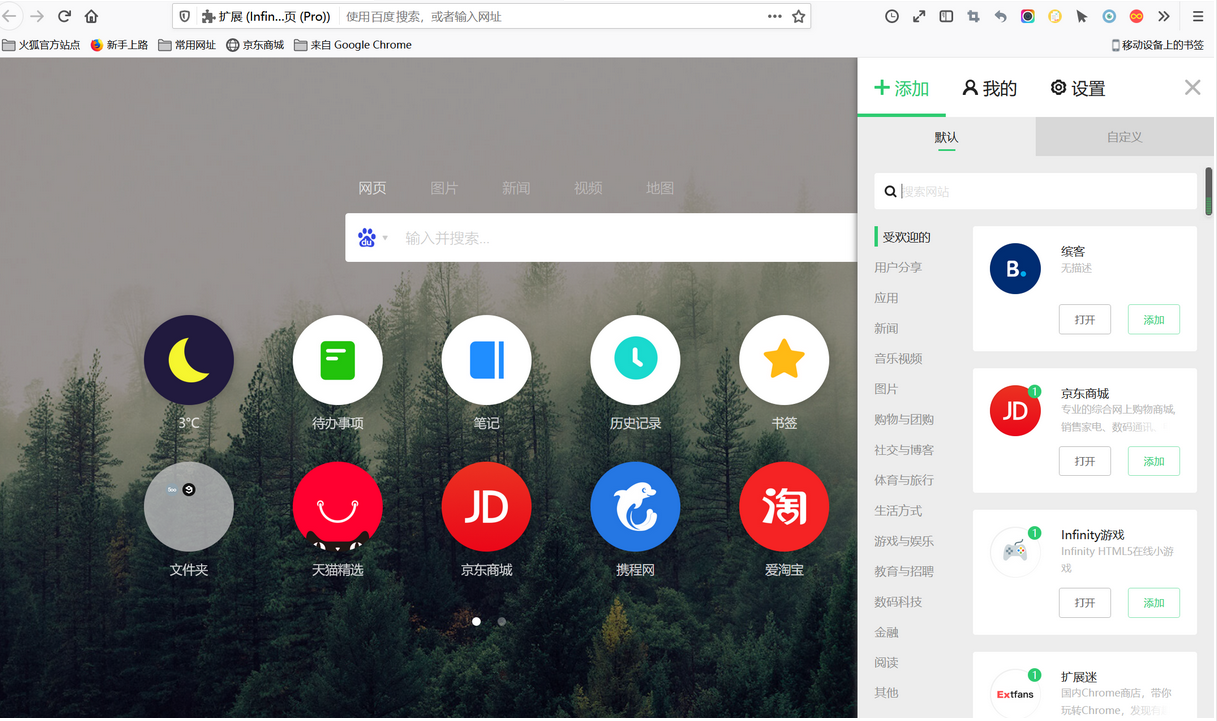Click the undo arrow toolbar icon
The height and width of the screenshot is (721, 1217).
(x=1000, y=16)
